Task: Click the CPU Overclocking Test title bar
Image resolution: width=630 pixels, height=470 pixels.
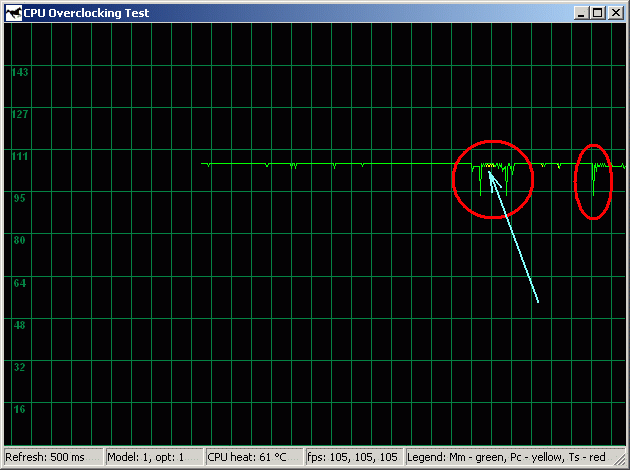Action: click(x=300, y=12)
